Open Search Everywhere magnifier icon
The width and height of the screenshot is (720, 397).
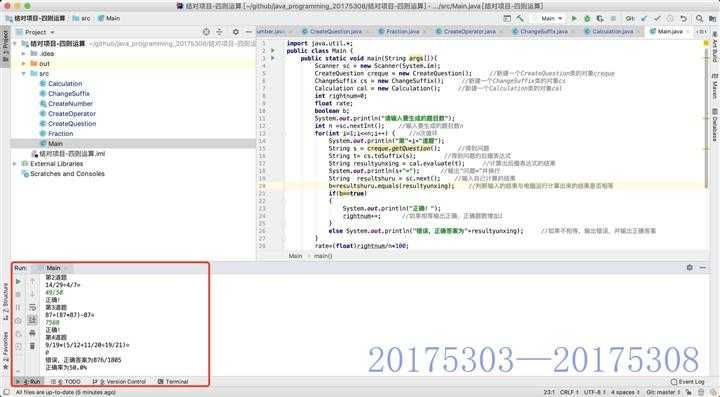tap(699, 18)
